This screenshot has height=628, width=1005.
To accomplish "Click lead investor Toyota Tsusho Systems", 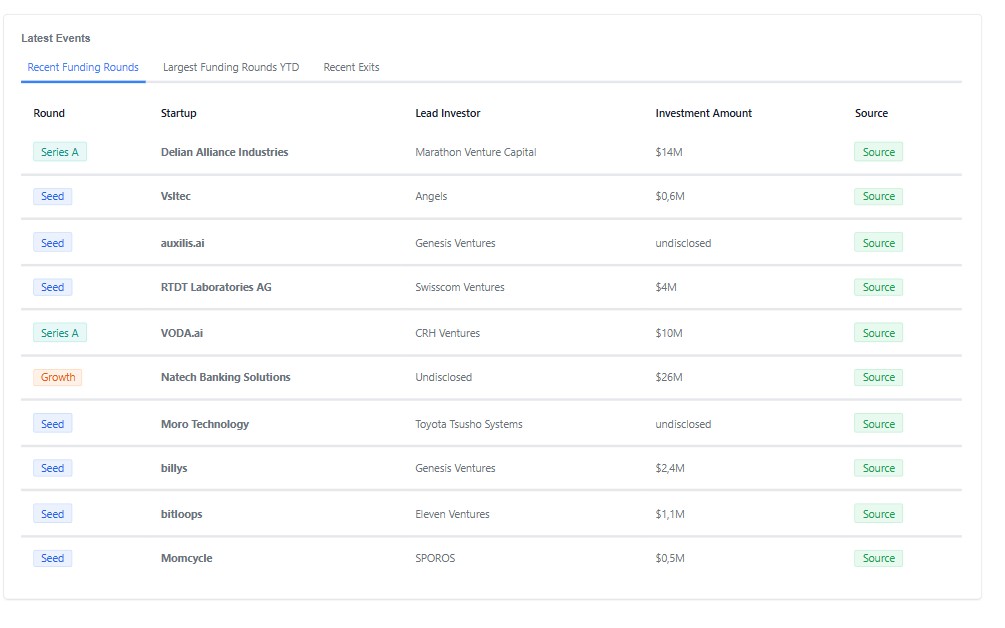I will [469, 424].
